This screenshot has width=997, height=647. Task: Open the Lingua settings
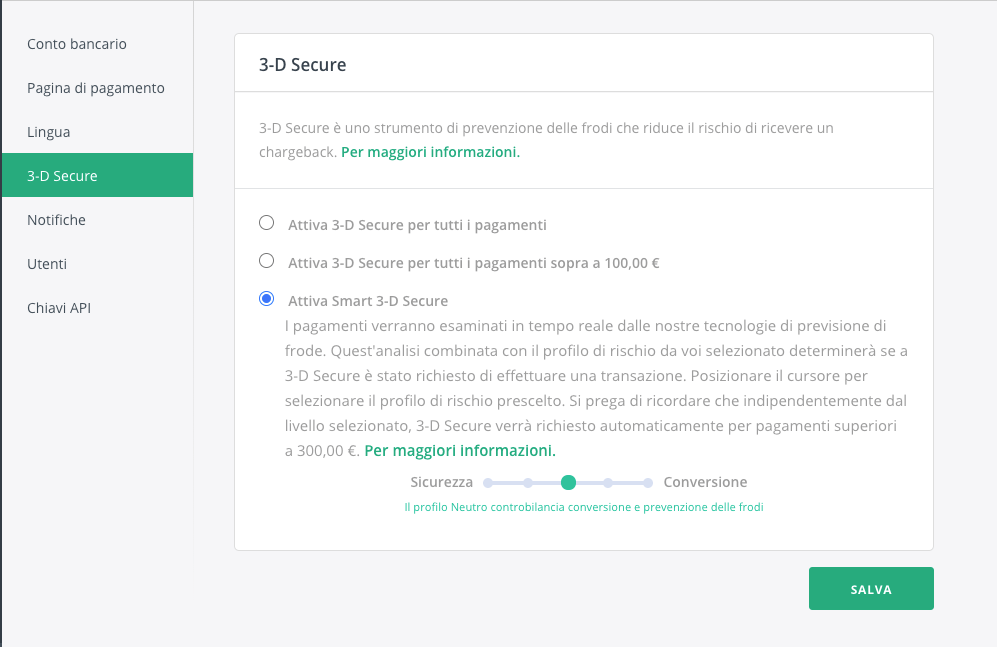(49, 132)
